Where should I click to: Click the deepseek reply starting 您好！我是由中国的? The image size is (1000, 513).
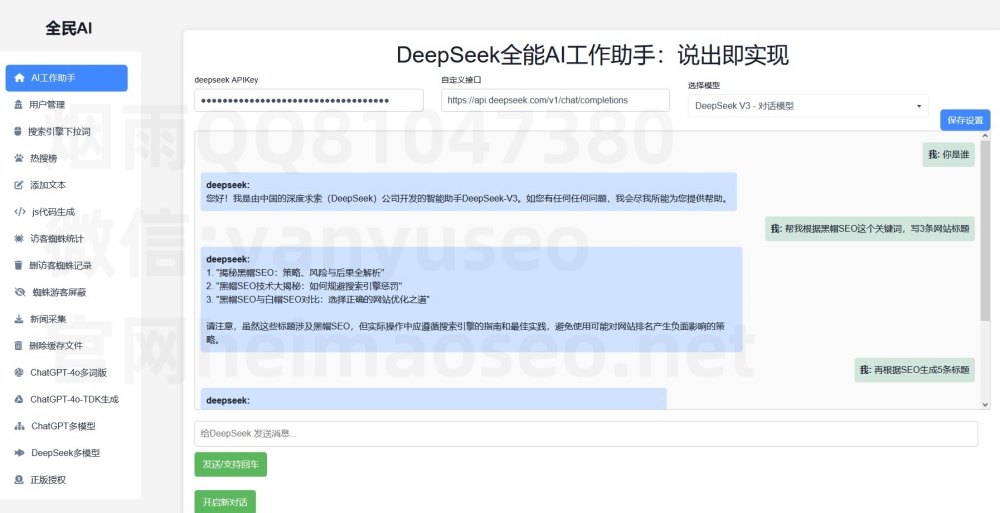click(469, 191)
